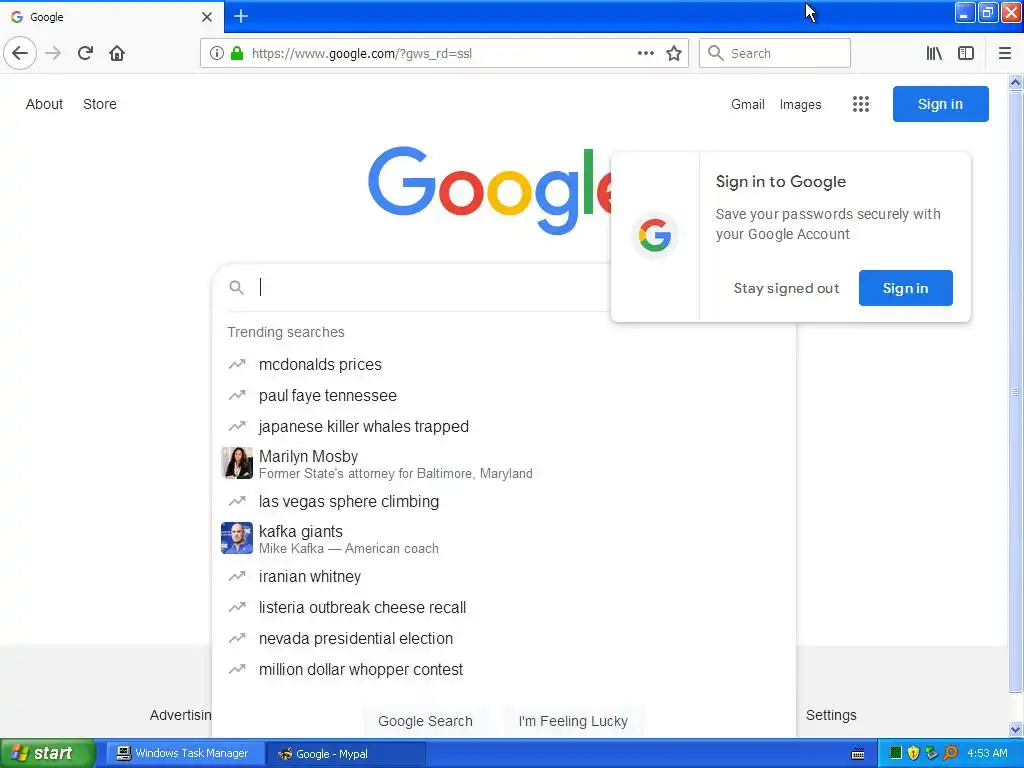
Task: Open the Windows start menu
Action: point(48,753)
